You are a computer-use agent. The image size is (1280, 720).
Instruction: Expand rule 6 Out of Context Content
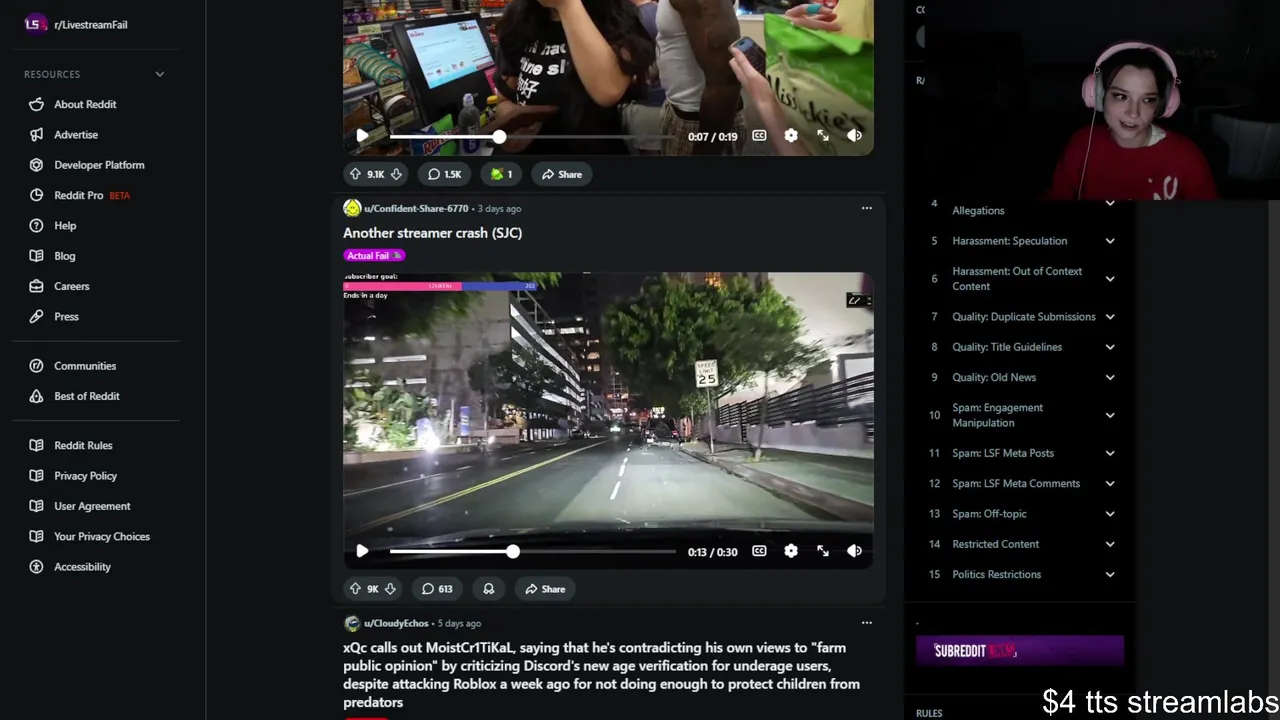pos(1110,279)
